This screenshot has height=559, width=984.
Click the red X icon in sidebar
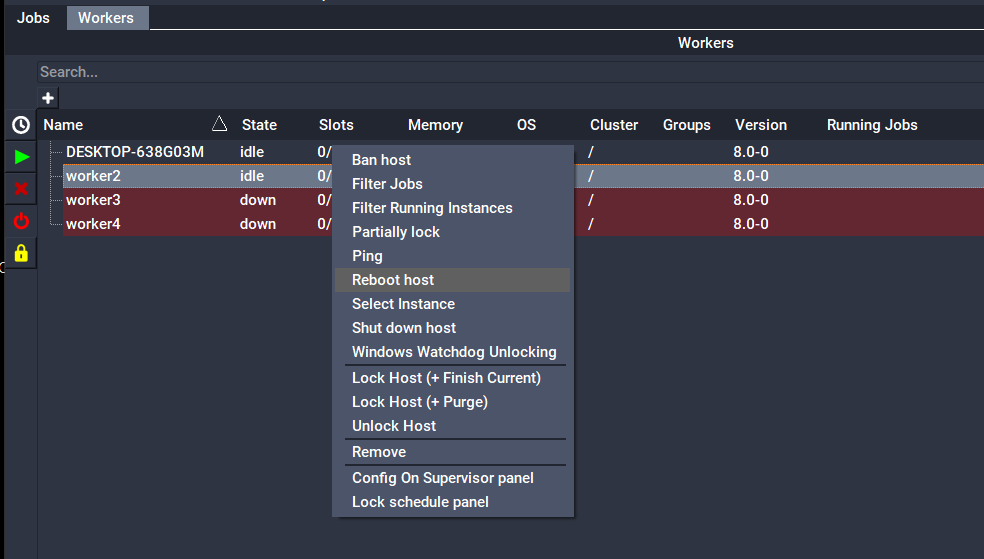[21, 189]
